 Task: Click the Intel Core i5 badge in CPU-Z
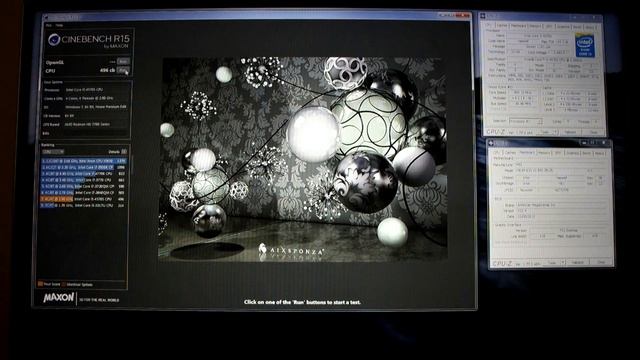[585, 44]
